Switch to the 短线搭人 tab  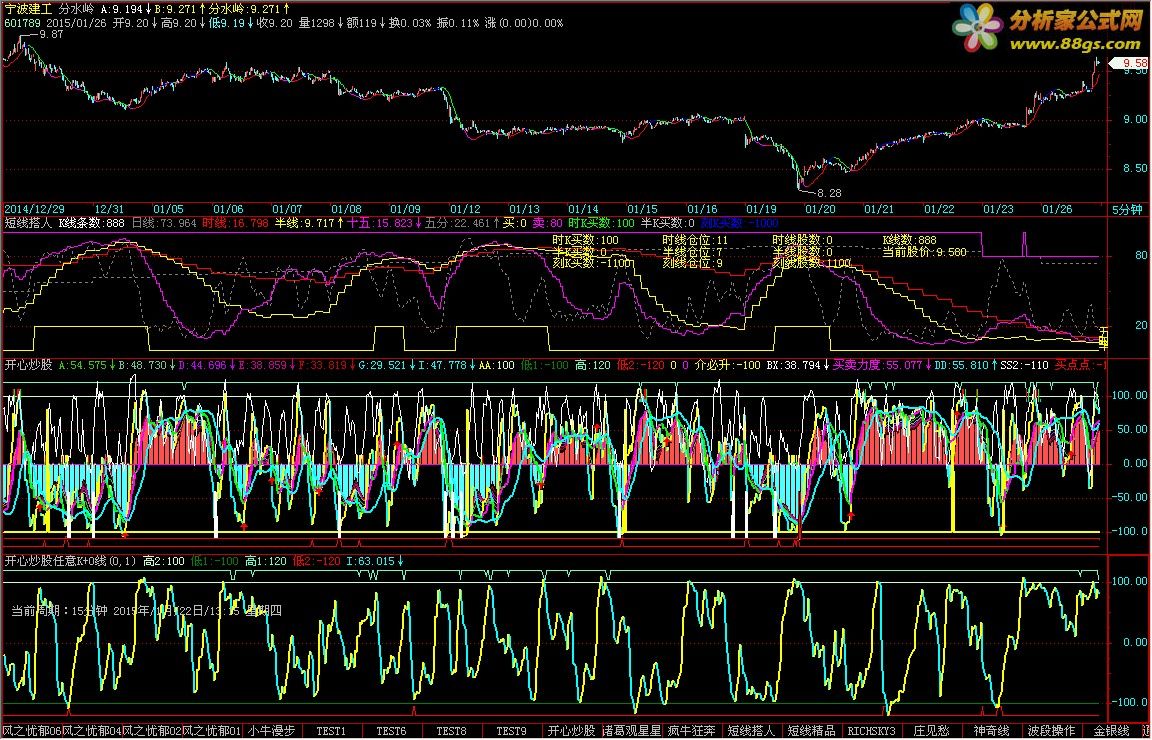[752, 731]
